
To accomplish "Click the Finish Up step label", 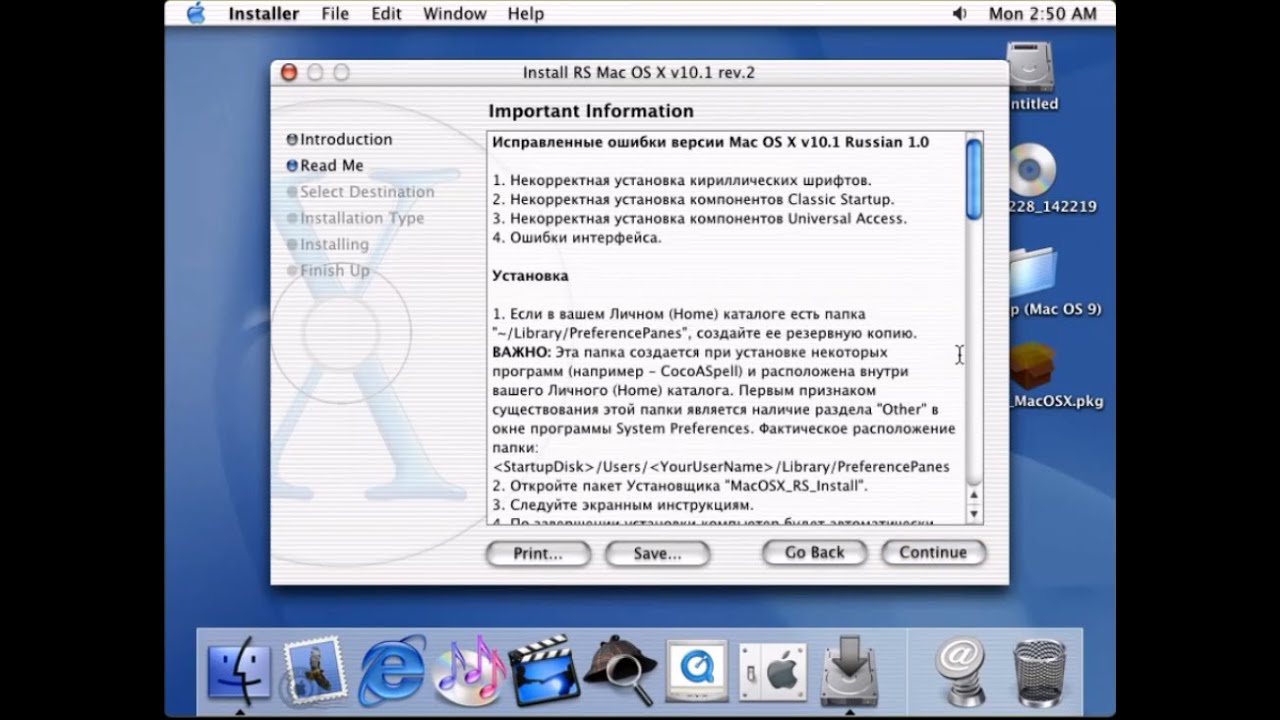I will 335,269.
